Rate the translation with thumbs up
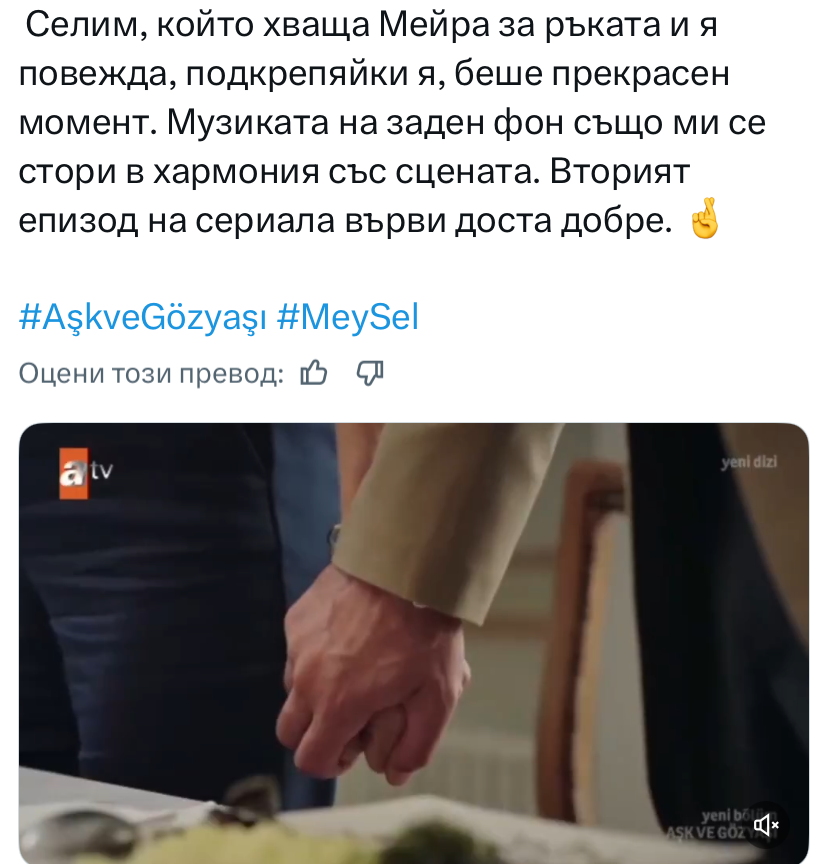828x864 pixels. point(314,373)
